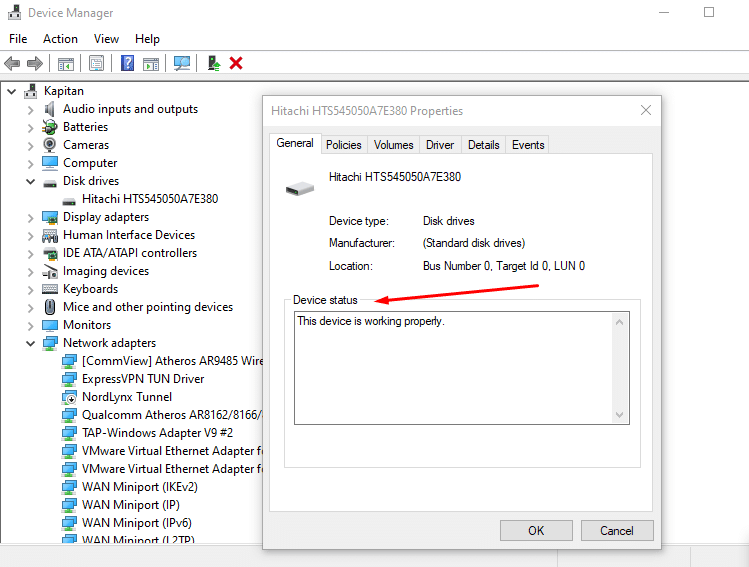This screenshot has height=567, width=749.
Task: Expand the Monitors category
Action: [31, 326]
